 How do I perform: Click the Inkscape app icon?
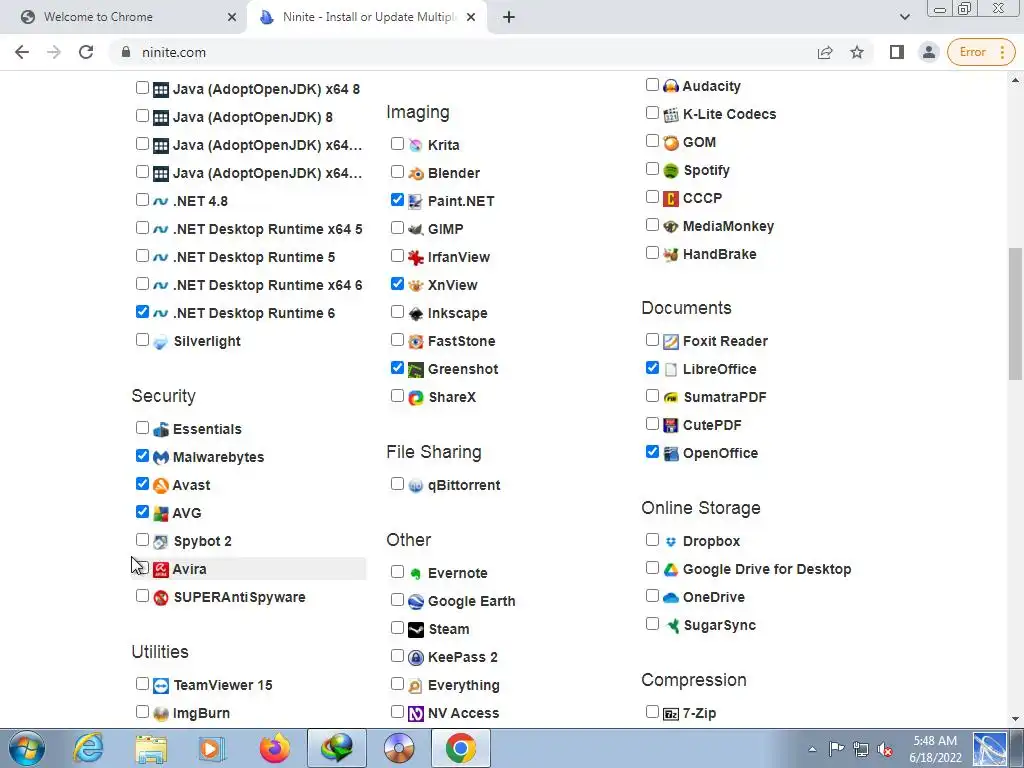click(416, 313)
